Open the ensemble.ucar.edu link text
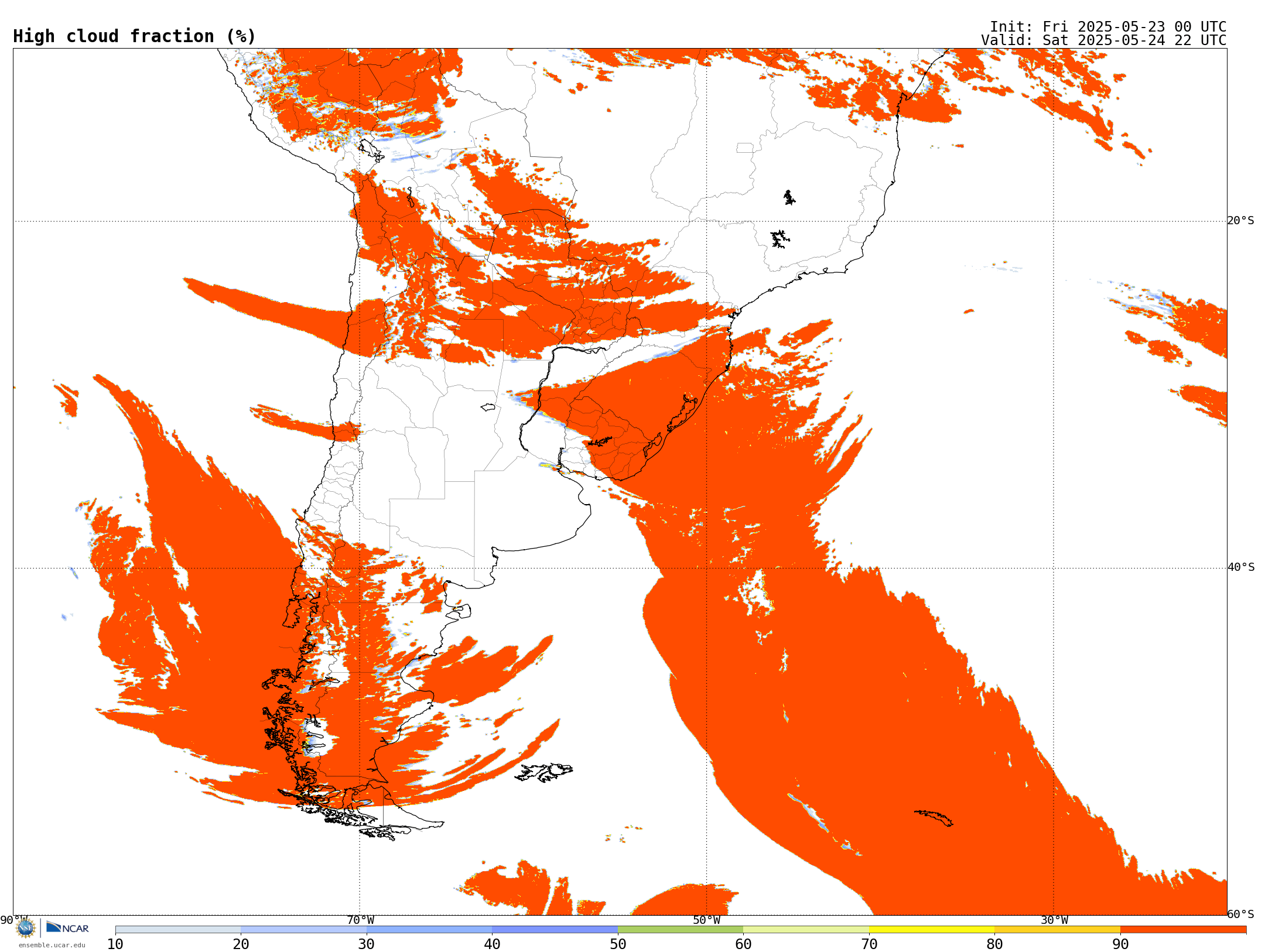 52,945
